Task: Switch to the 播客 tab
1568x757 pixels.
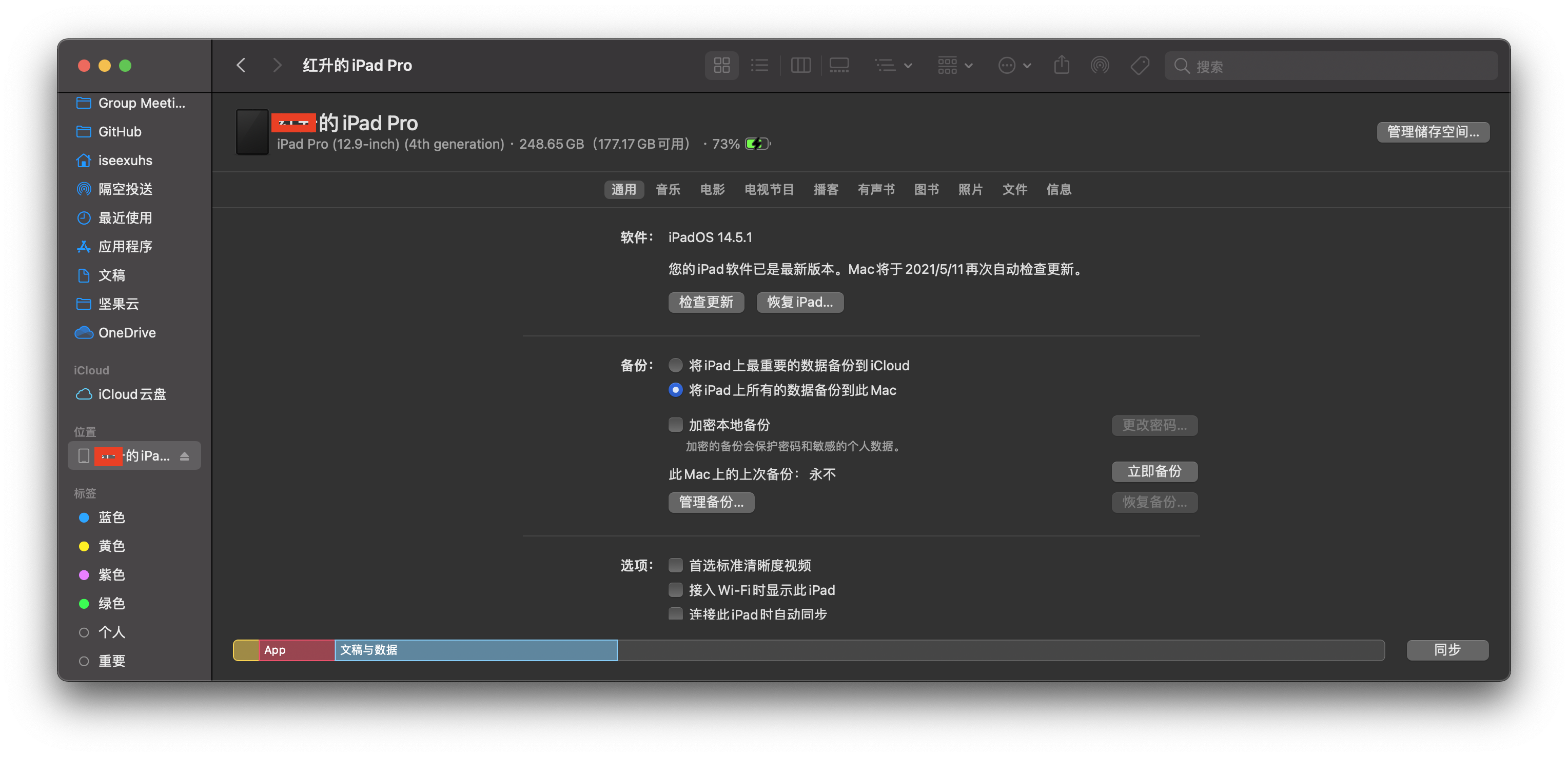Action: 826,189
